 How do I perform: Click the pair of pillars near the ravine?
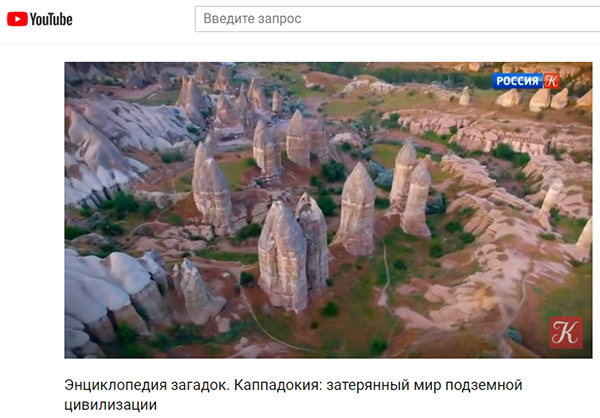[411, 189]
